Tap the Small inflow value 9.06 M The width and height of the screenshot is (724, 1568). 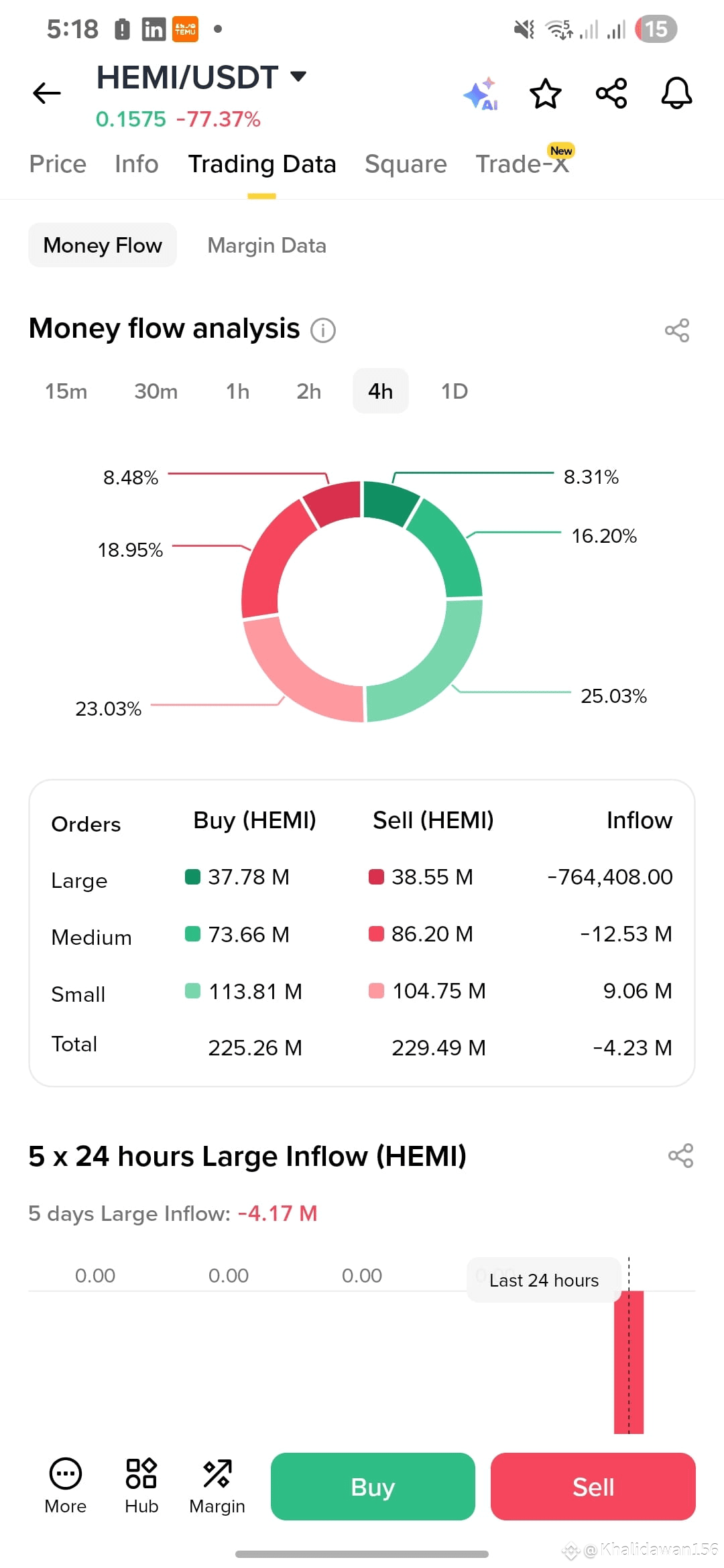pos(638,990)
